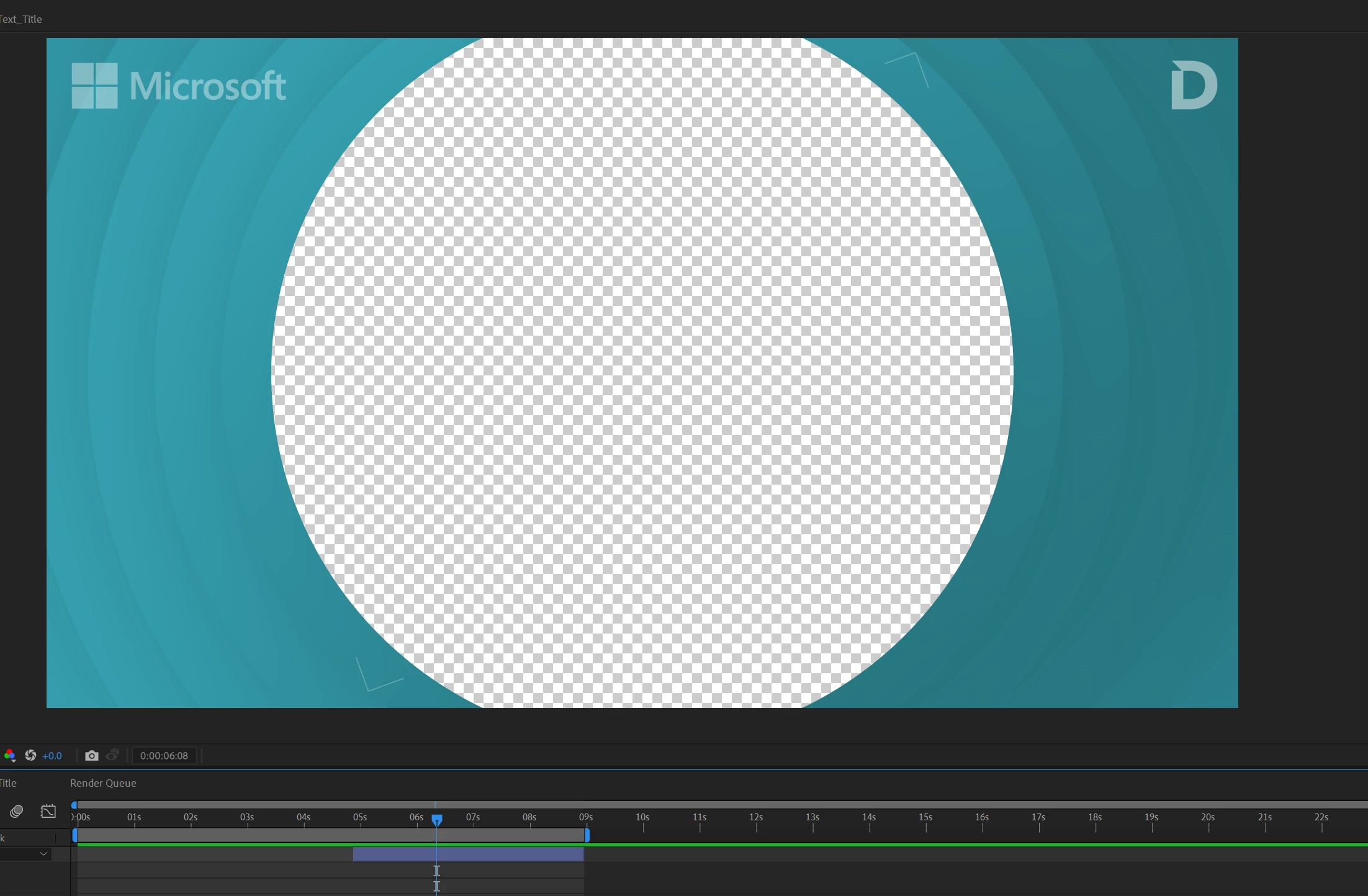Expand the layer mode dropdown chevron
The width and height of the screenshot is (1368, 896).
(43, 854)
